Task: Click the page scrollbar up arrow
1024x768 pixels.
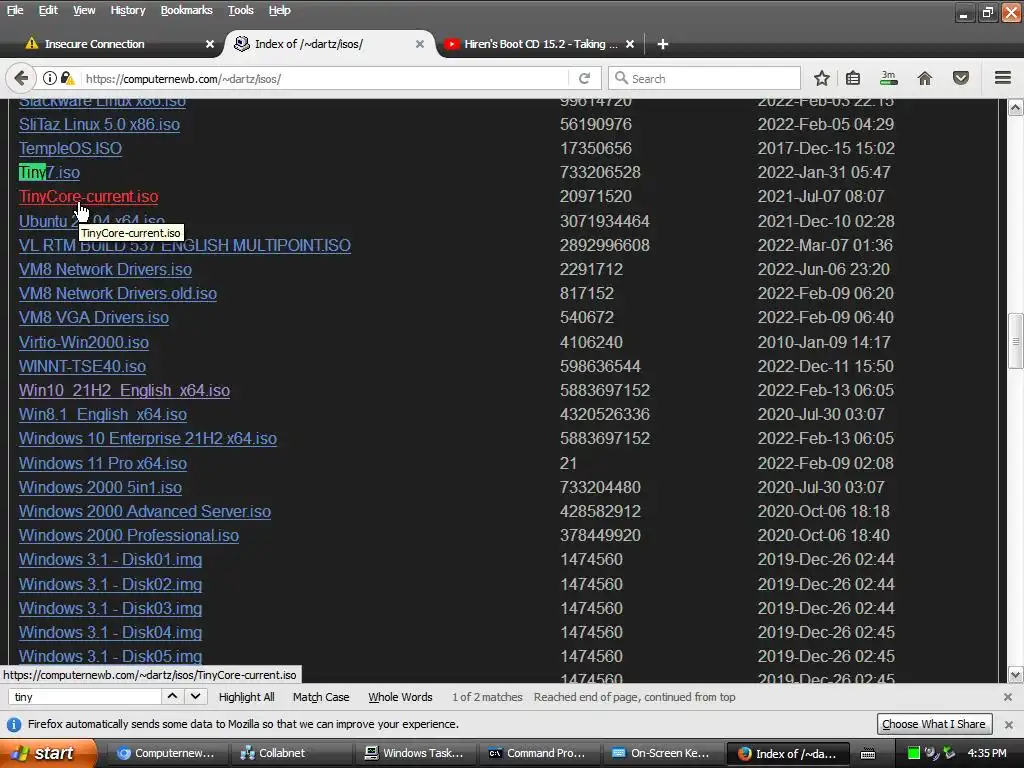Action: click(x=1016, y=108)
